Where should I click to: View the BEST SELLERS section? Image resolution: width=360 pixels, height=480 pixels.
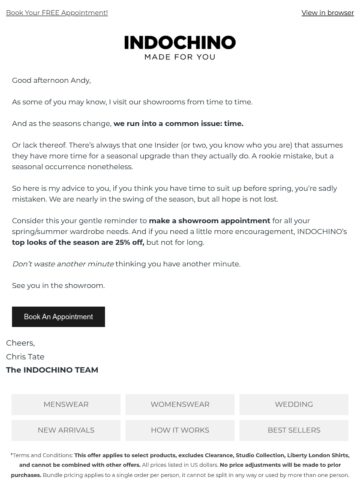click(294, 430)
